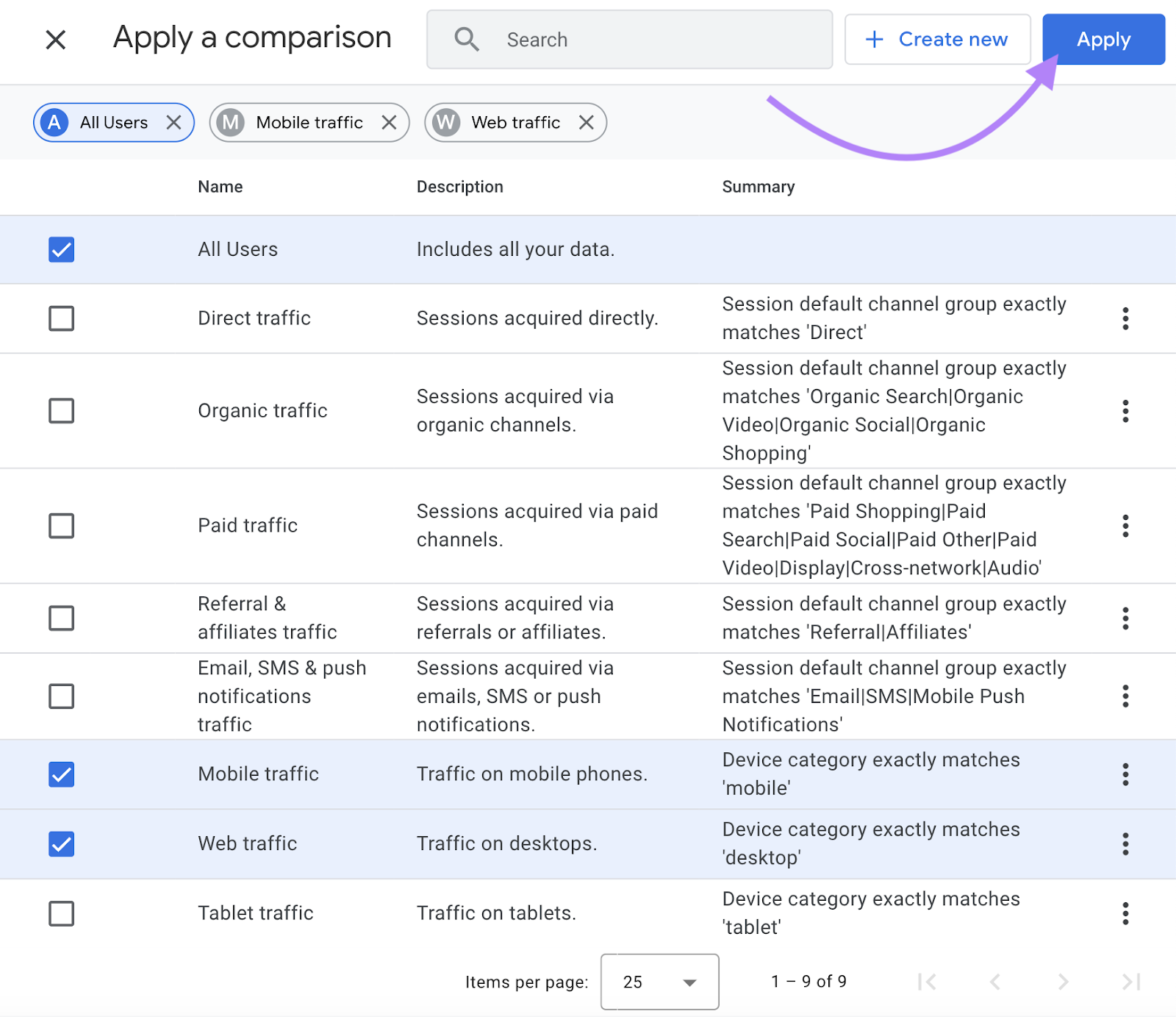Open the three-dot menu for Organic traffic
Viewport: 1176px width, 1017px height.
[1125, 410]
